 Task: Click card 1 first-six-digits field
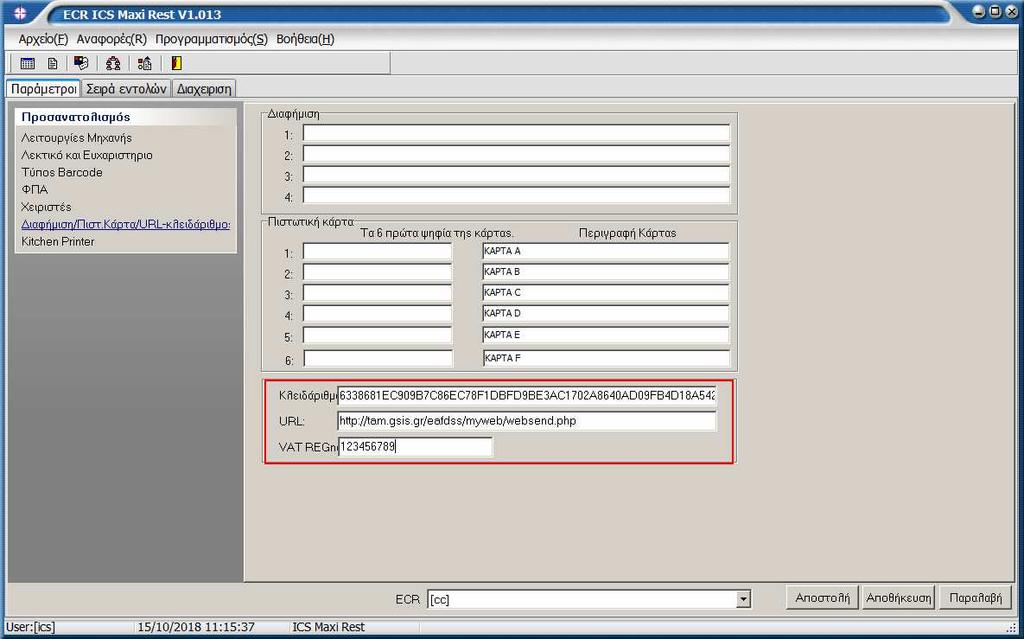(377, 252)
